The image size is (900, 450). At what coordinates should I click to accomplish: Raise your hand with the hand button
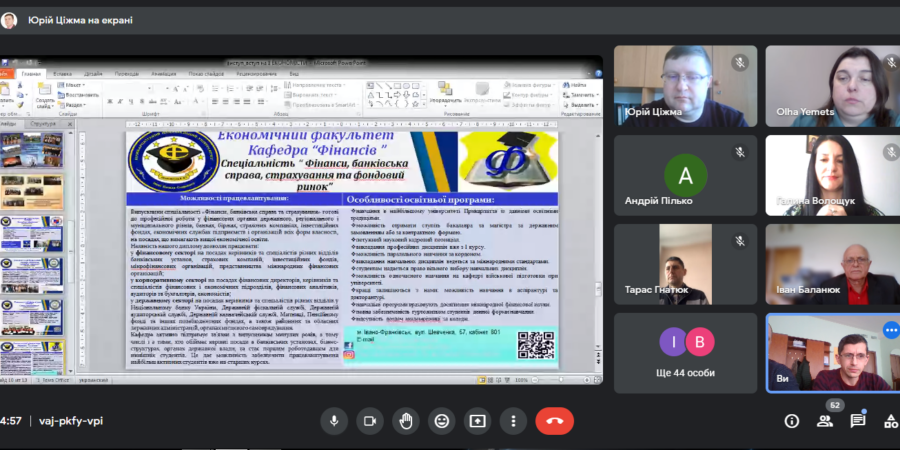pyautogui.click(x=406, y=421)
